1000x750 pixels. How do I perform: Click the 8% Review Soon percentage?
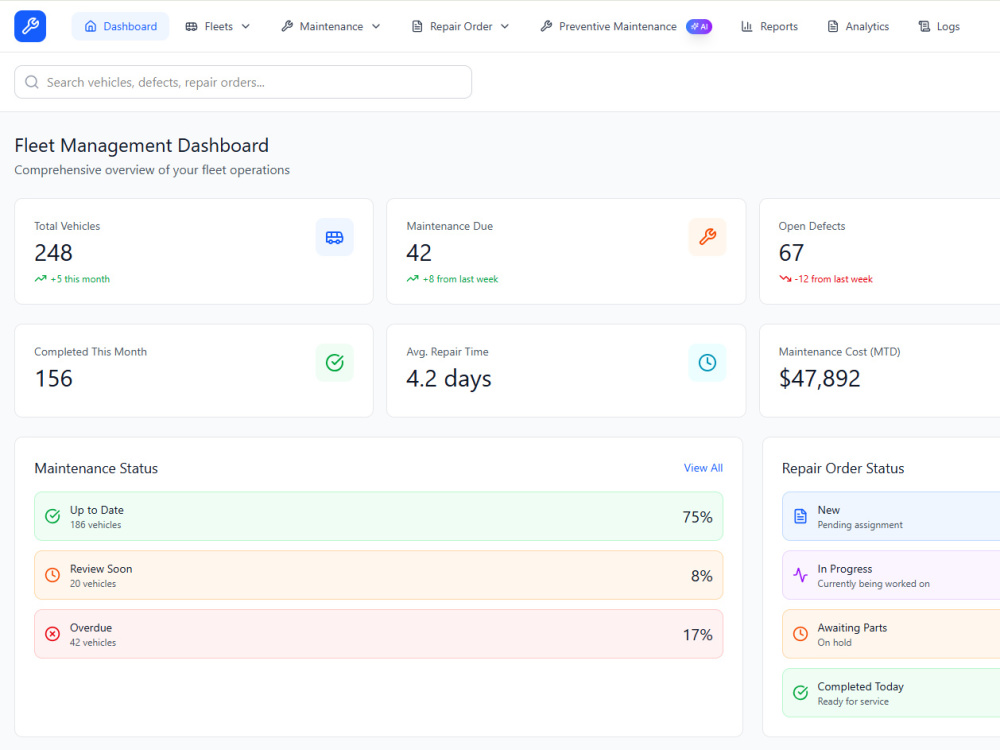pyautogui.click(x=702, y=576)
